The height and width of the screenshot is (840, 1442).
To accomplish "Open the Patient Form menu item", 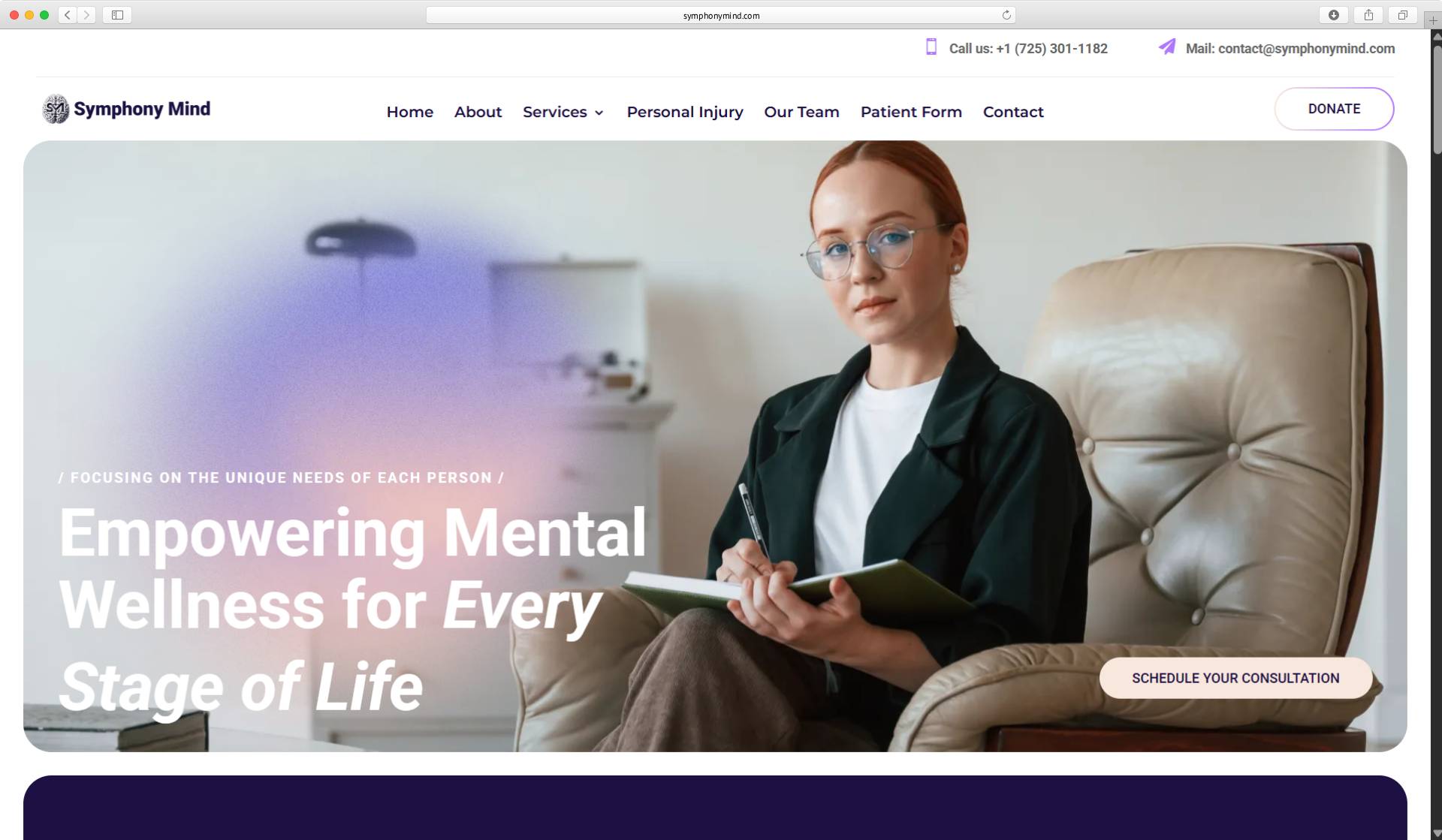I will (911, 112).
